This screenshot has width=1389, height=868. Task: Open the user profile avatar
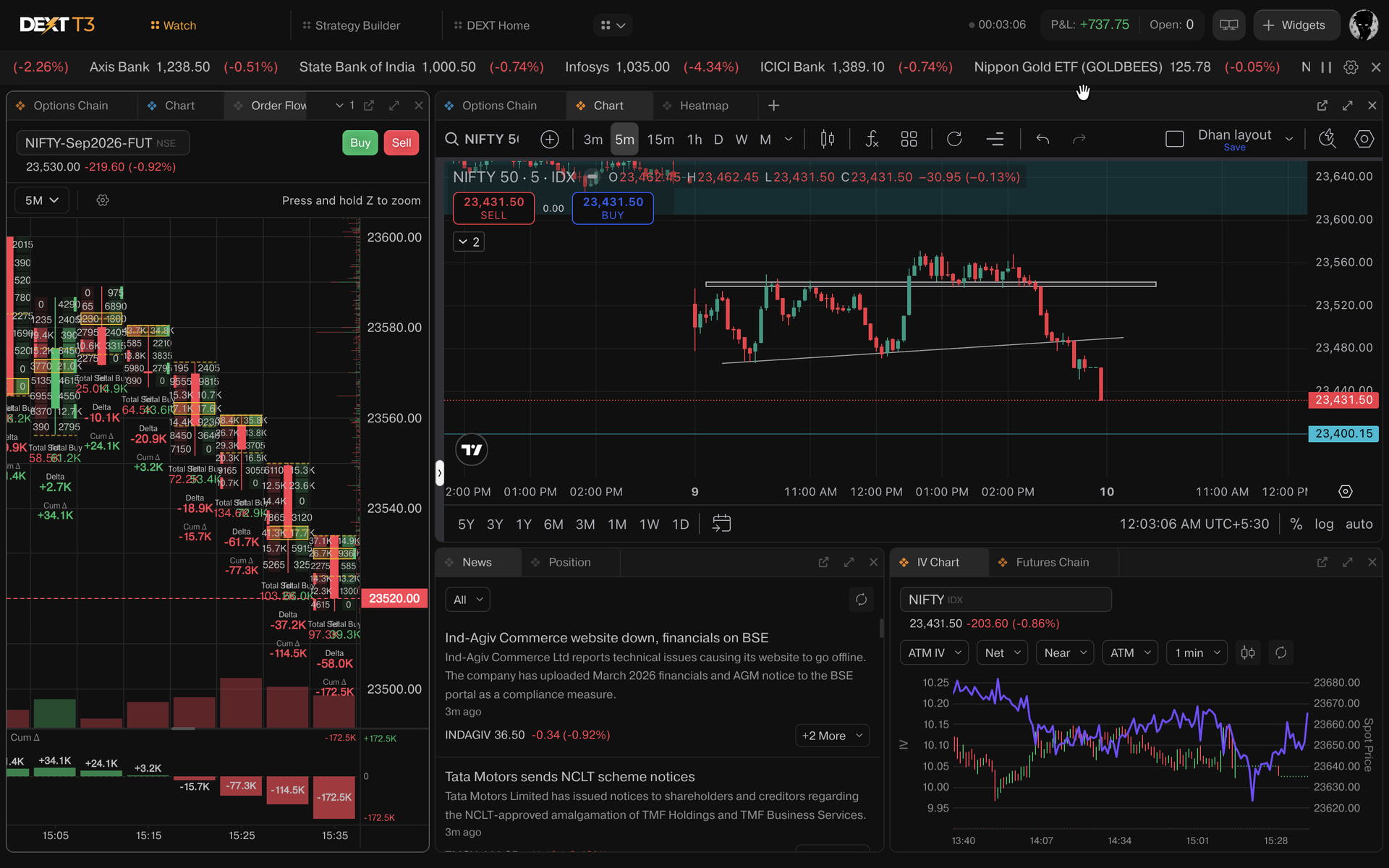(x=1364, y=25)
